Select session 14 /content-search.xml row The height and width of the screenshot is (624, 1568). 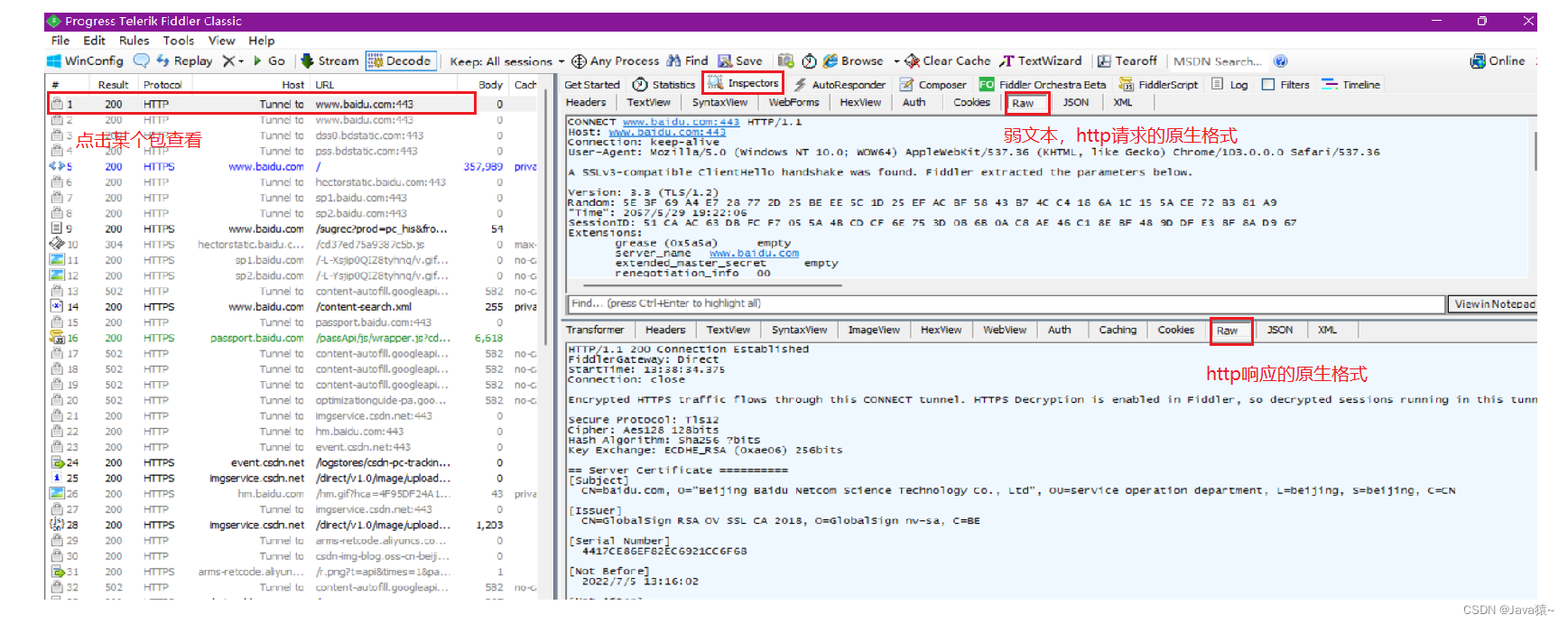293,307
